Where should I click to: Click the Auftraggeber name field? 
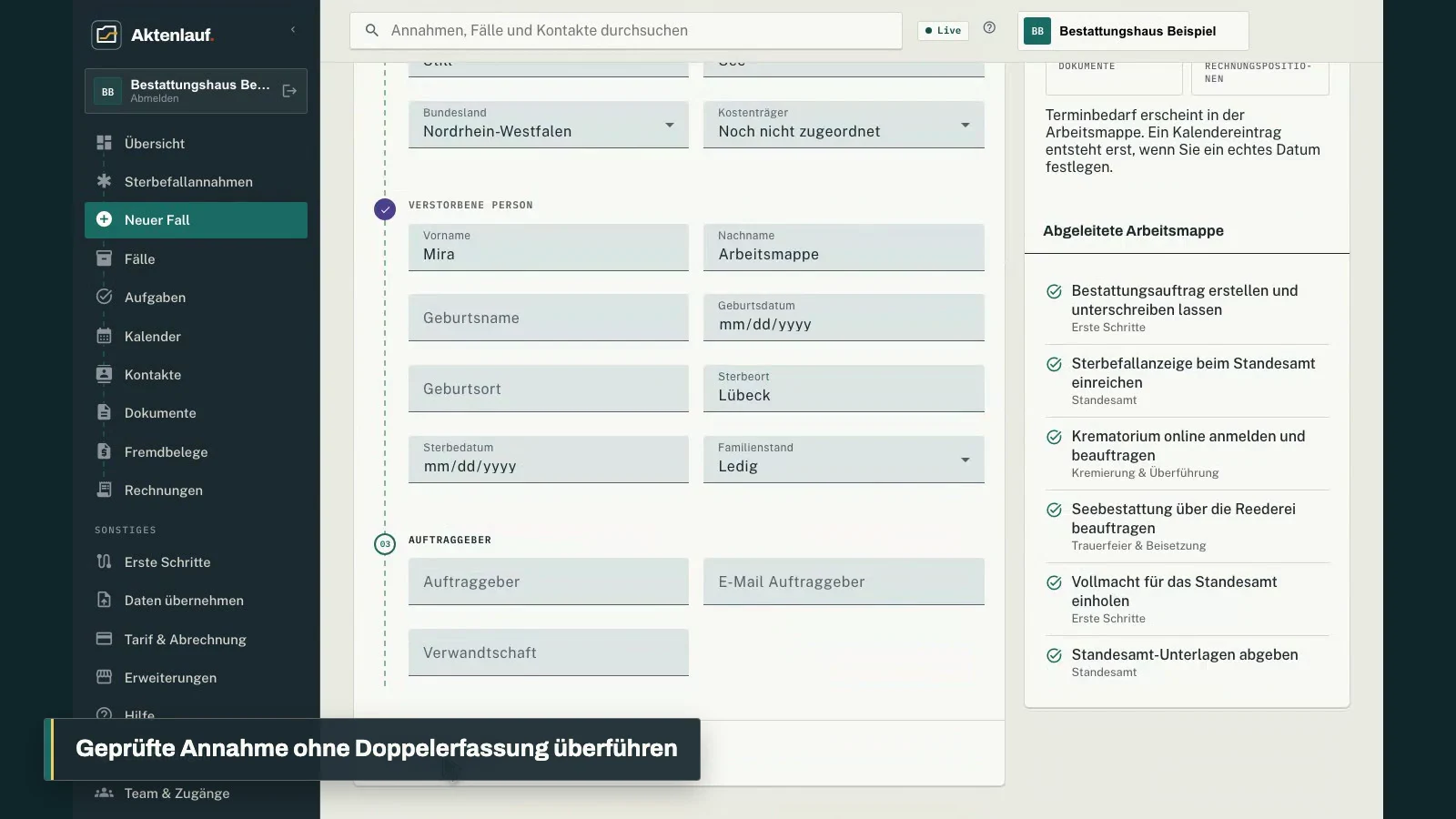pos(549,581)
